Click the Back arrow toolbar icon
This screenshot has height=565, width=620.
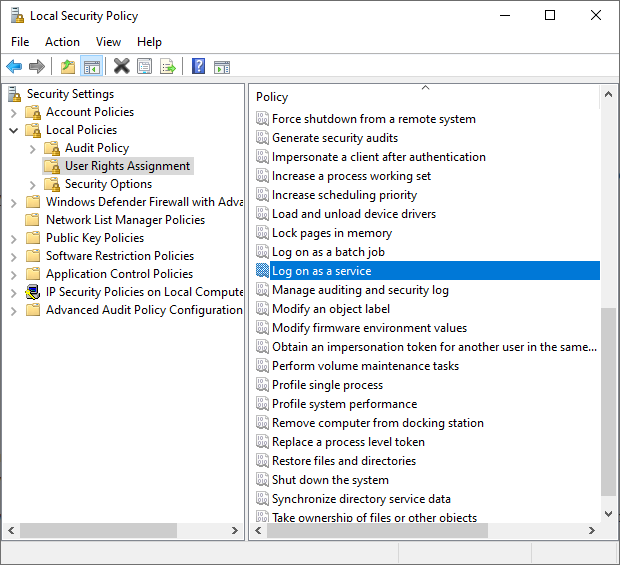click(14, 67)
